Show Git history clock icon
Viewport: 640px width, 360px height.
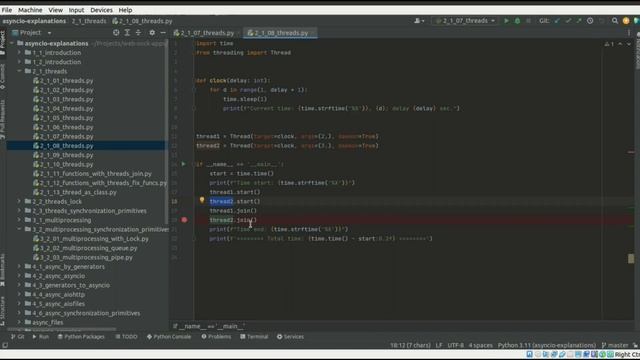pyautogui.click(x=590, y=21)
